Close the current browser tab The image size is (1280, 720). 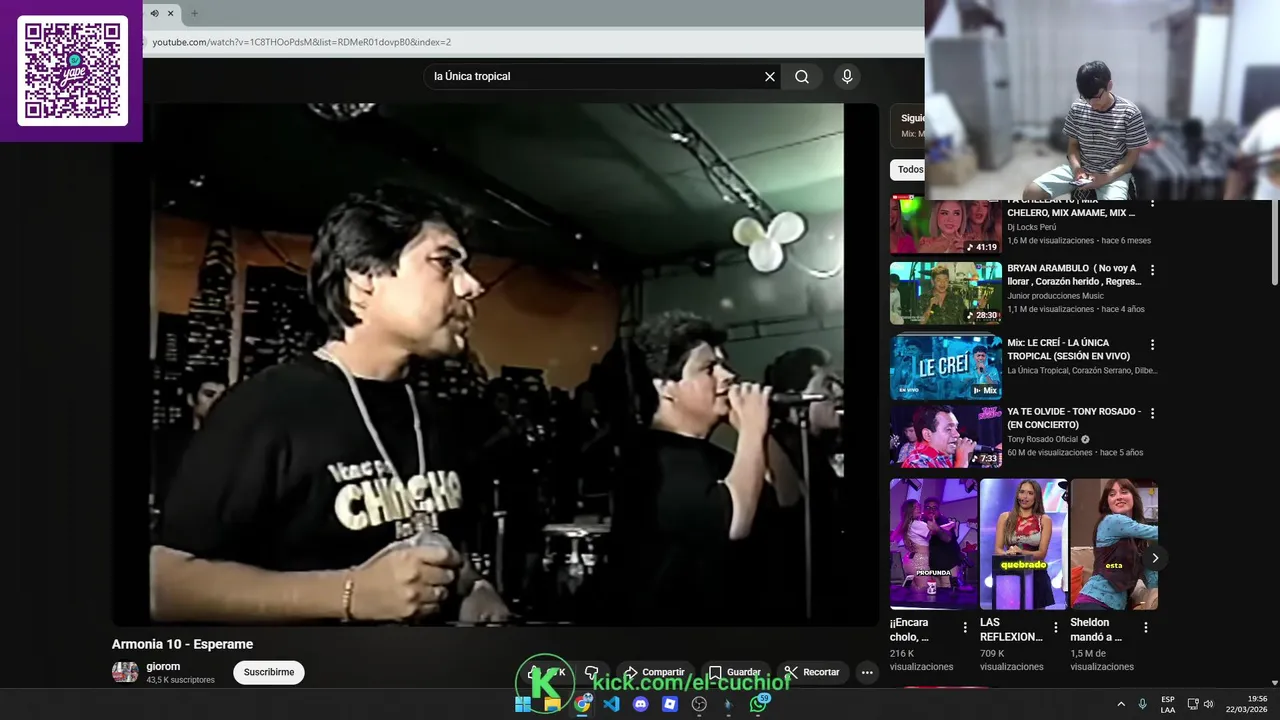pos(170,13)
